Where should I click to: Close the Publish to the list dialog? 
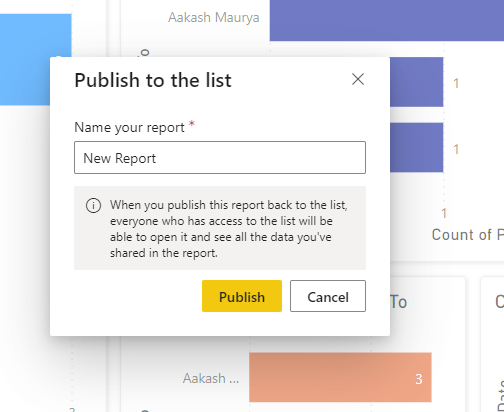coord(358,79)
